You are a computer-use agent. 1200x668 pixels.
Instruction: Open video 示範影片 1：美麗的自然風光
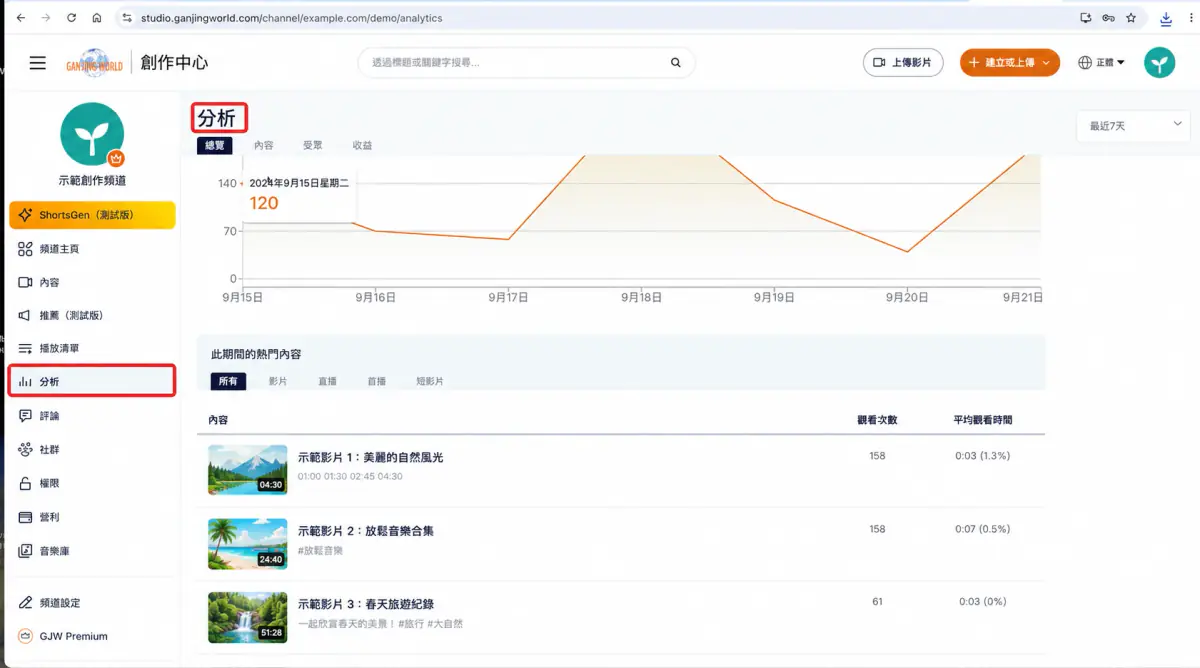click(371, 457)
